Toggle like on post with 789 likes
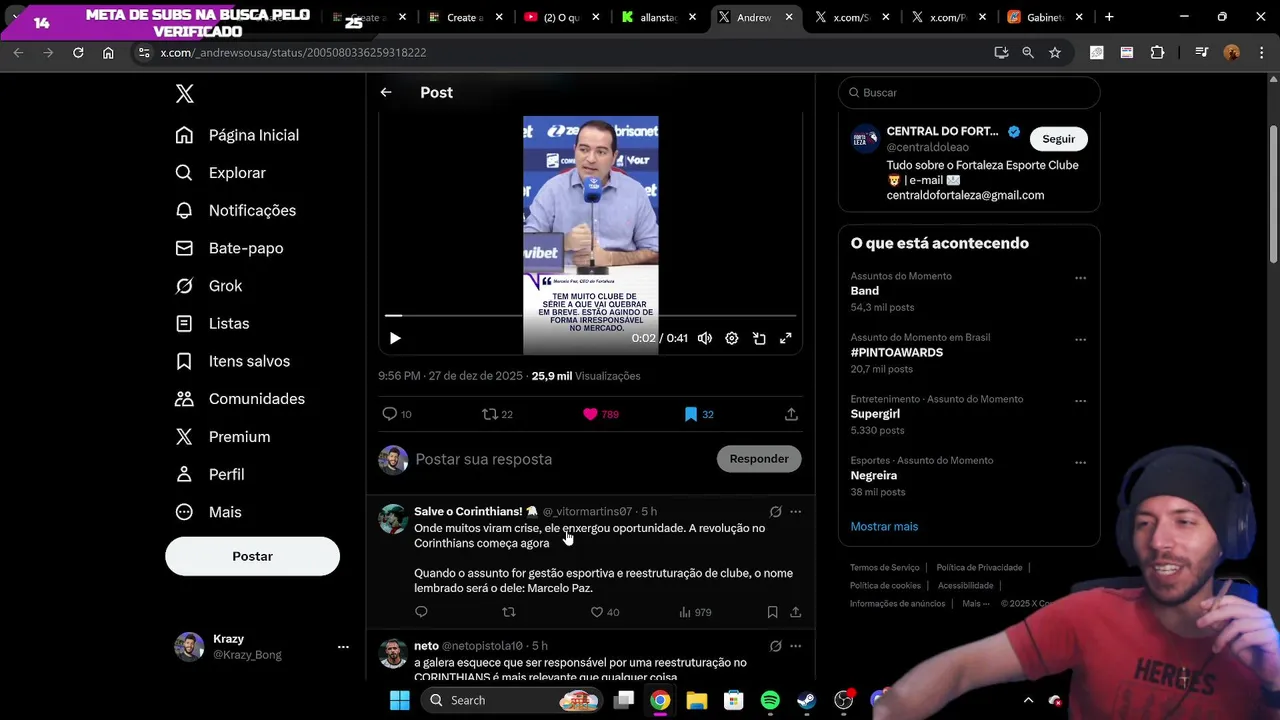1280x720 pixels. tap(600, 414)
